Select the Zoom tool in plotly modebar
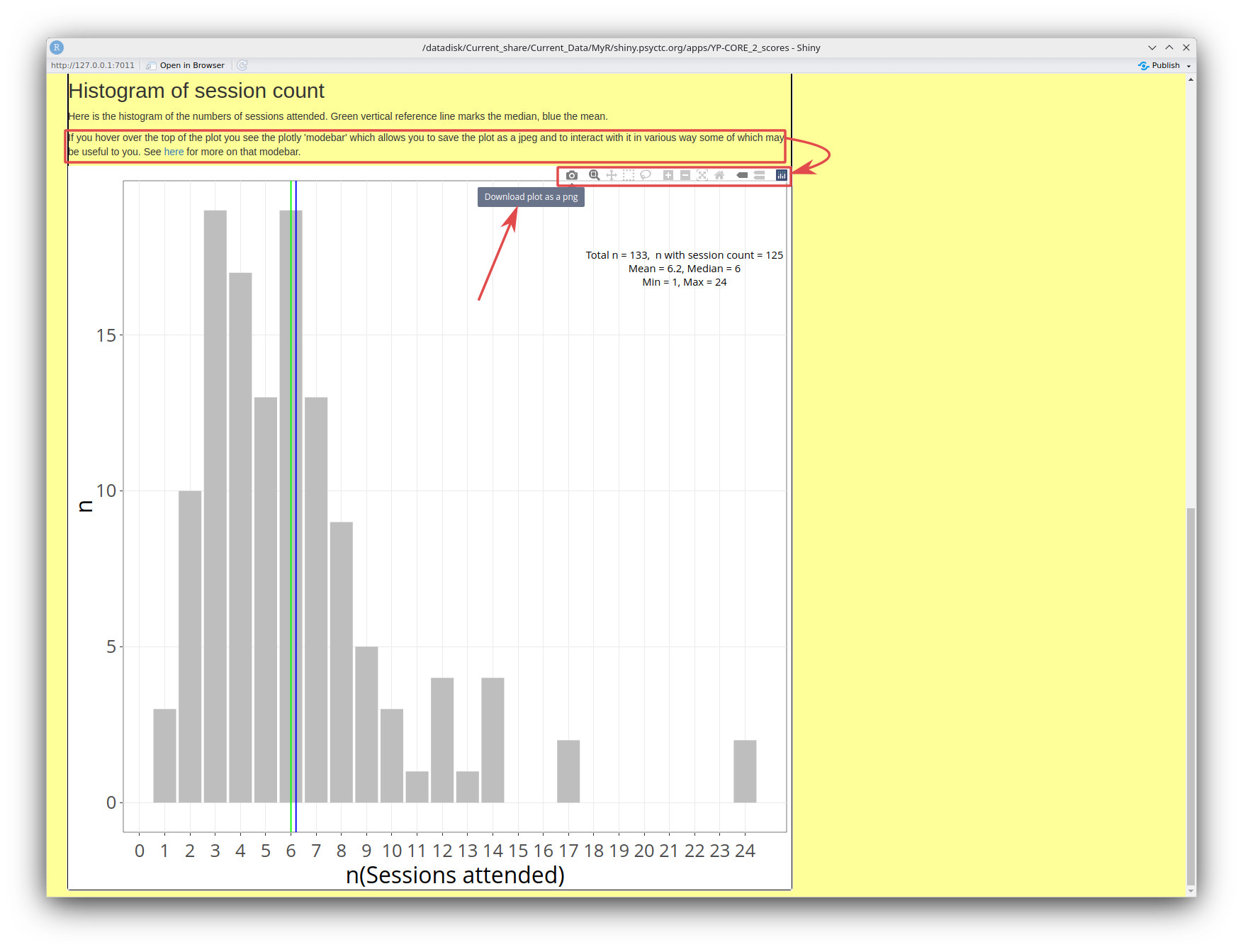Image resolution: width=1243 pixels, height=952 pixels. tap(594, 175)
